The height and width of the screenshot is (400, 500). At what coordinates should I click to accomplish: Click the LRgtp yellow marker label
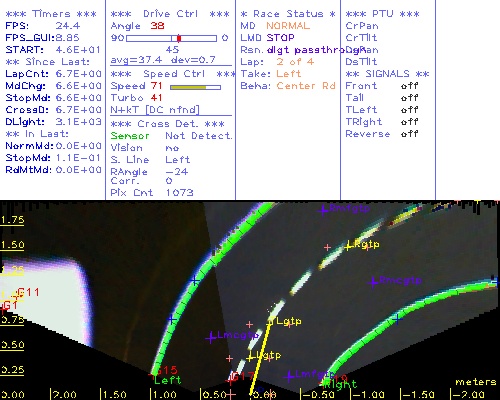[x=366, y=244]
